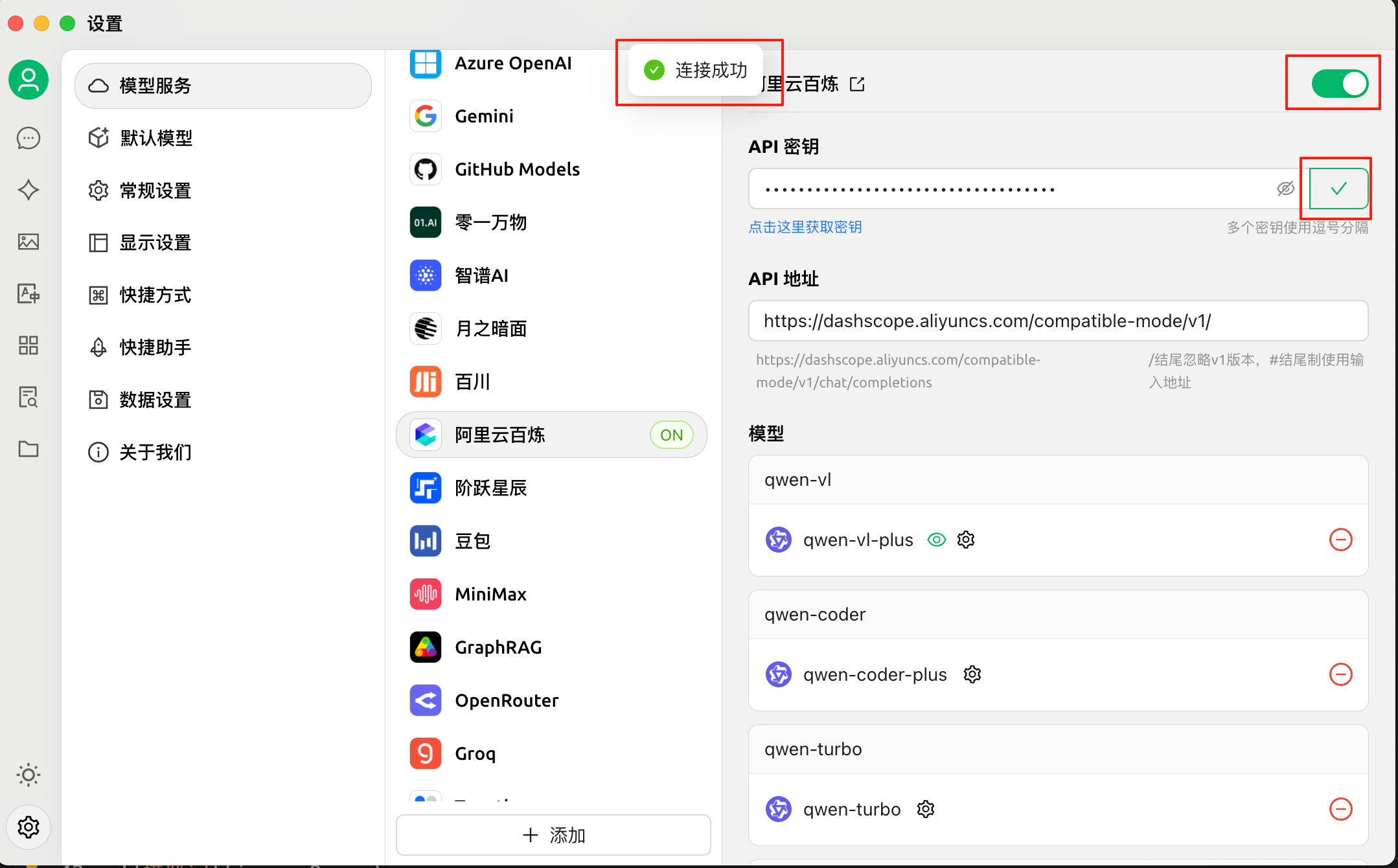
Task: Remove the qwen-coder-plus model
Action: tap(1341, 674)
